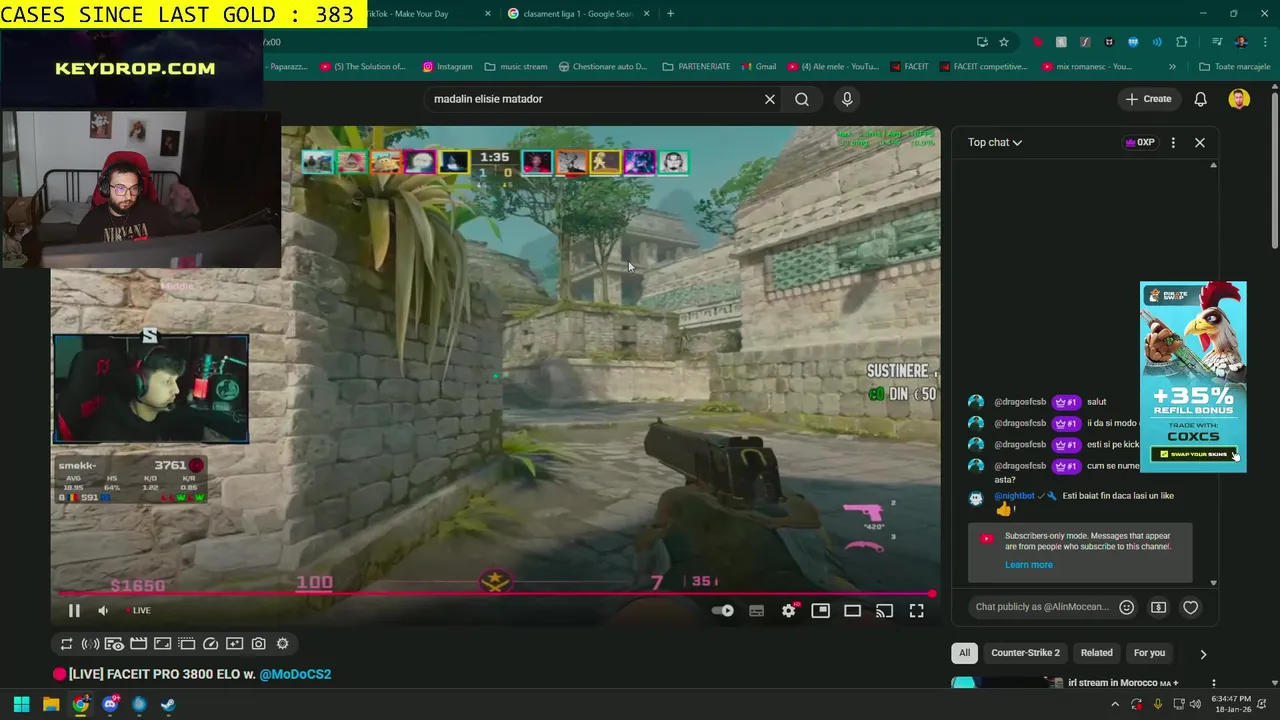Open YouTube notifications bell
This screenshot has width=1280, height=720.
pyautogui.click(x=1201, y=99)
